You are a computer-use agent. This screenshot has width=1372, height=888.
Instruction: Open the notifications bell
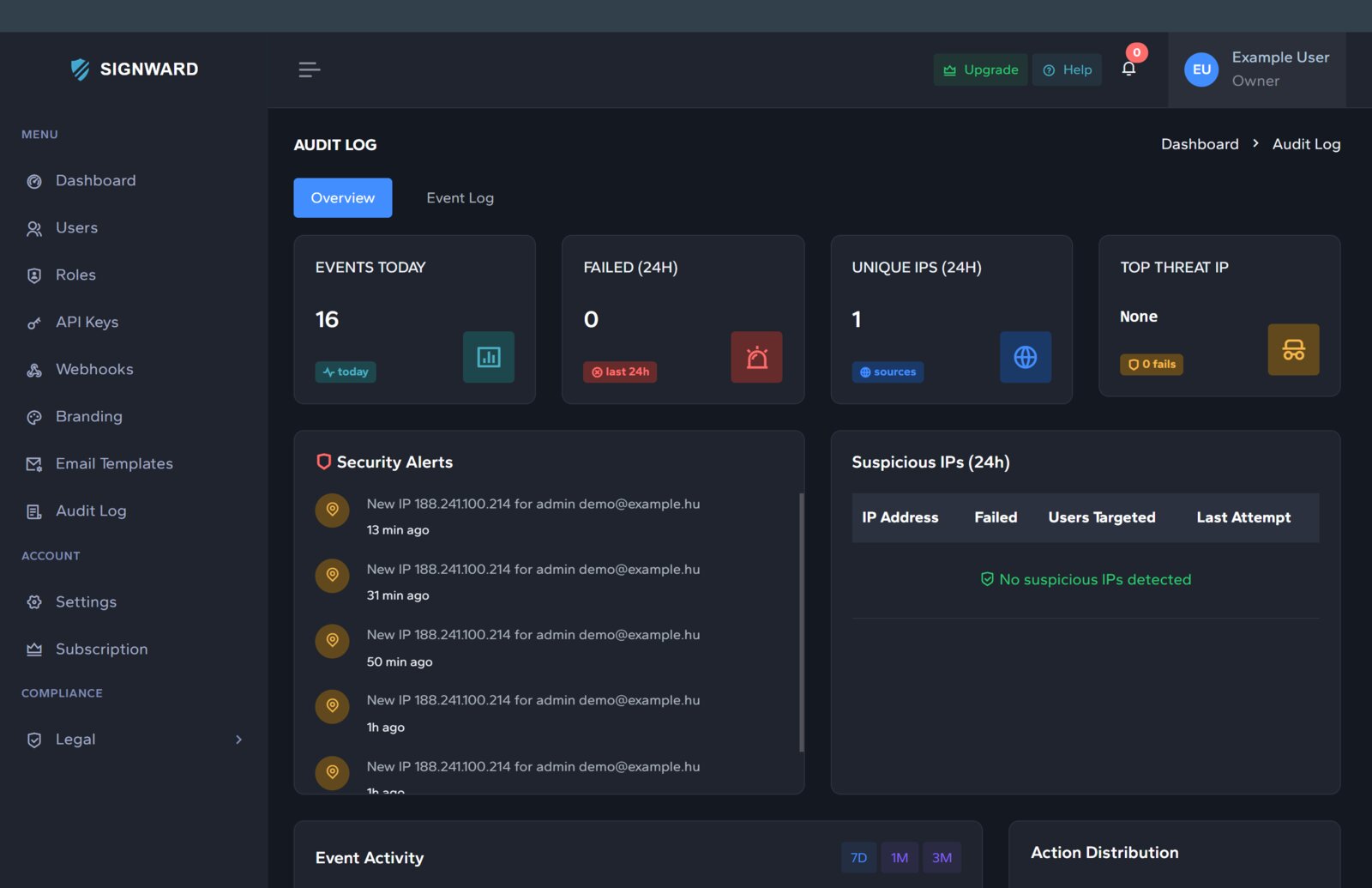pos(1128,69)
